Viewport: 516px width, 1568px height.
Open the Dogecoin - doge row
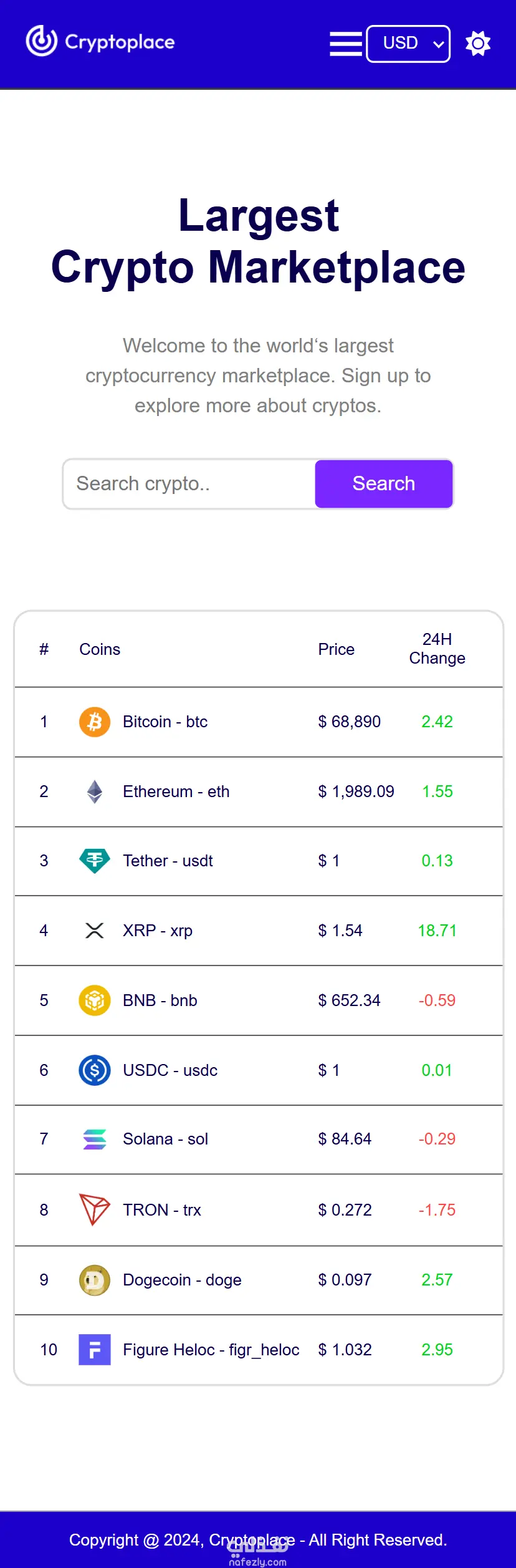pos(259,1280)
